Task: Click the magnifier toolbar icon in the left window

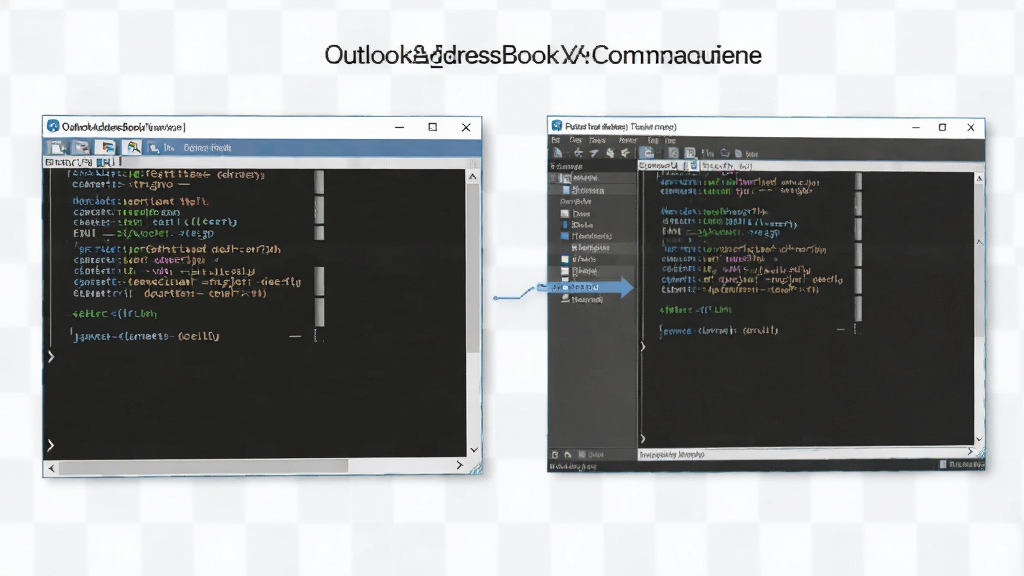Action: tap(133, 148)
